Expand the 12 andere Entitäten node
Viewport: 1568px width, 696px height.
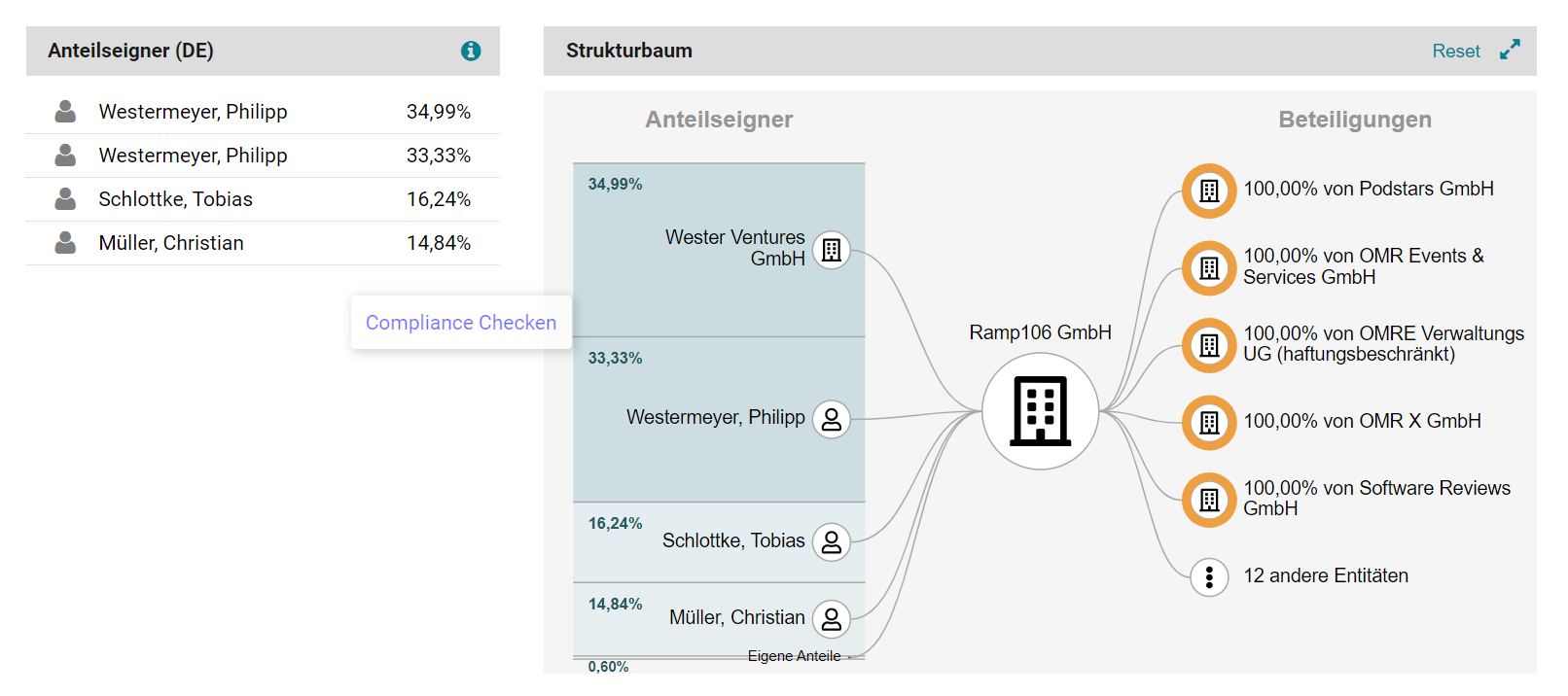[1209, 577]
